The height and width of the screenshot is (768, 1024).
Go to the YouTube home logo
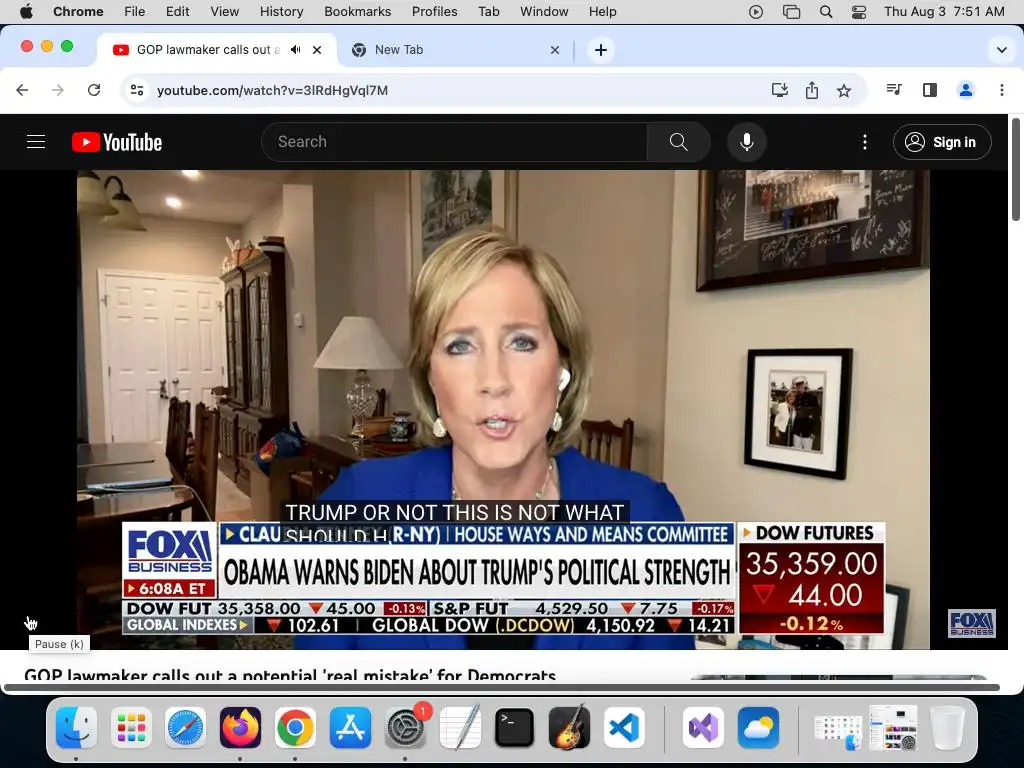click(117, 142)
